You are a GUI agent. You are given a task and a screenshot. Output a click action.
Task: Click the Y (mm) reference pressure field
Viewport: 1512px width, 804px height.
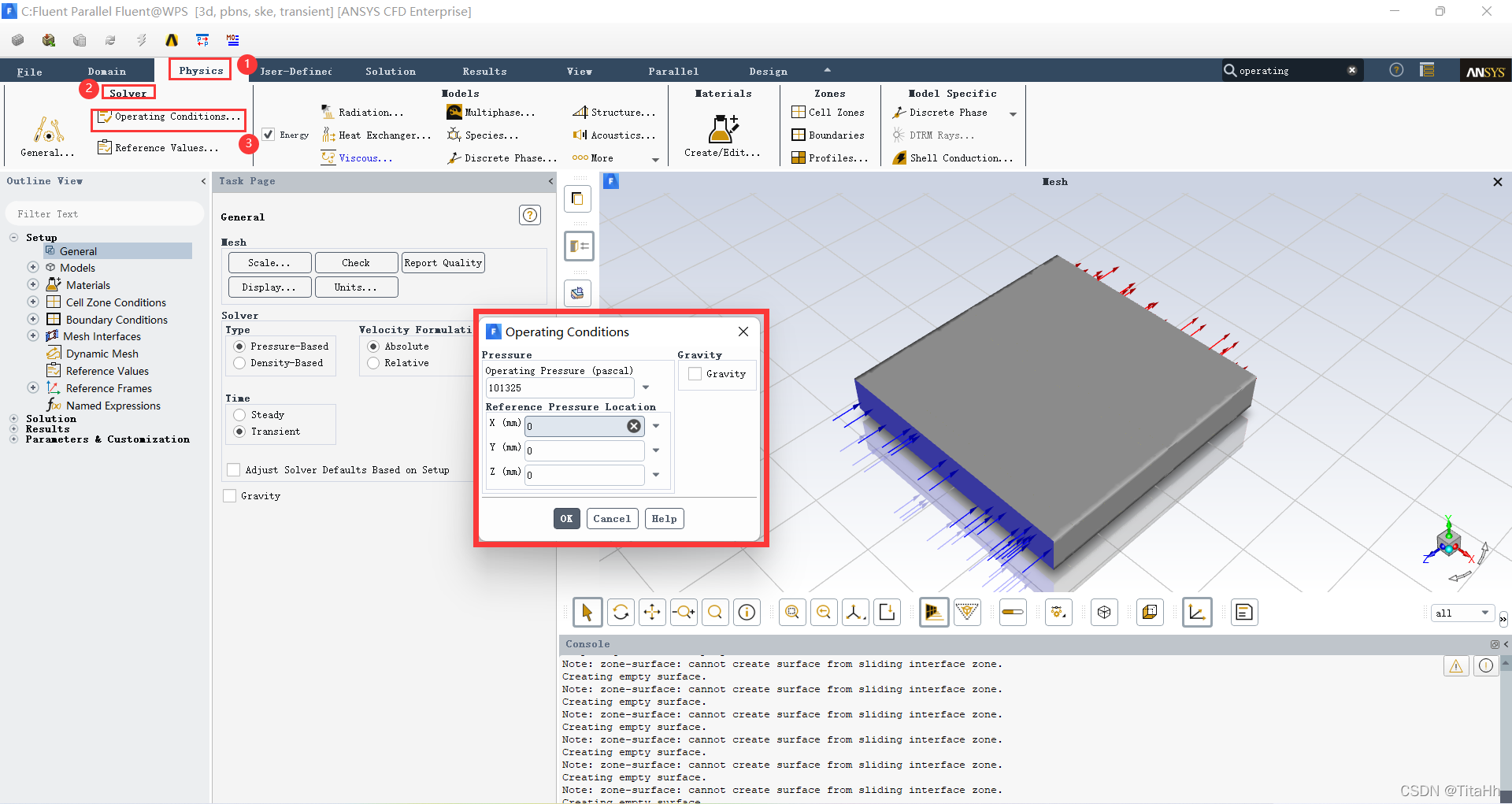click(584, 450)
